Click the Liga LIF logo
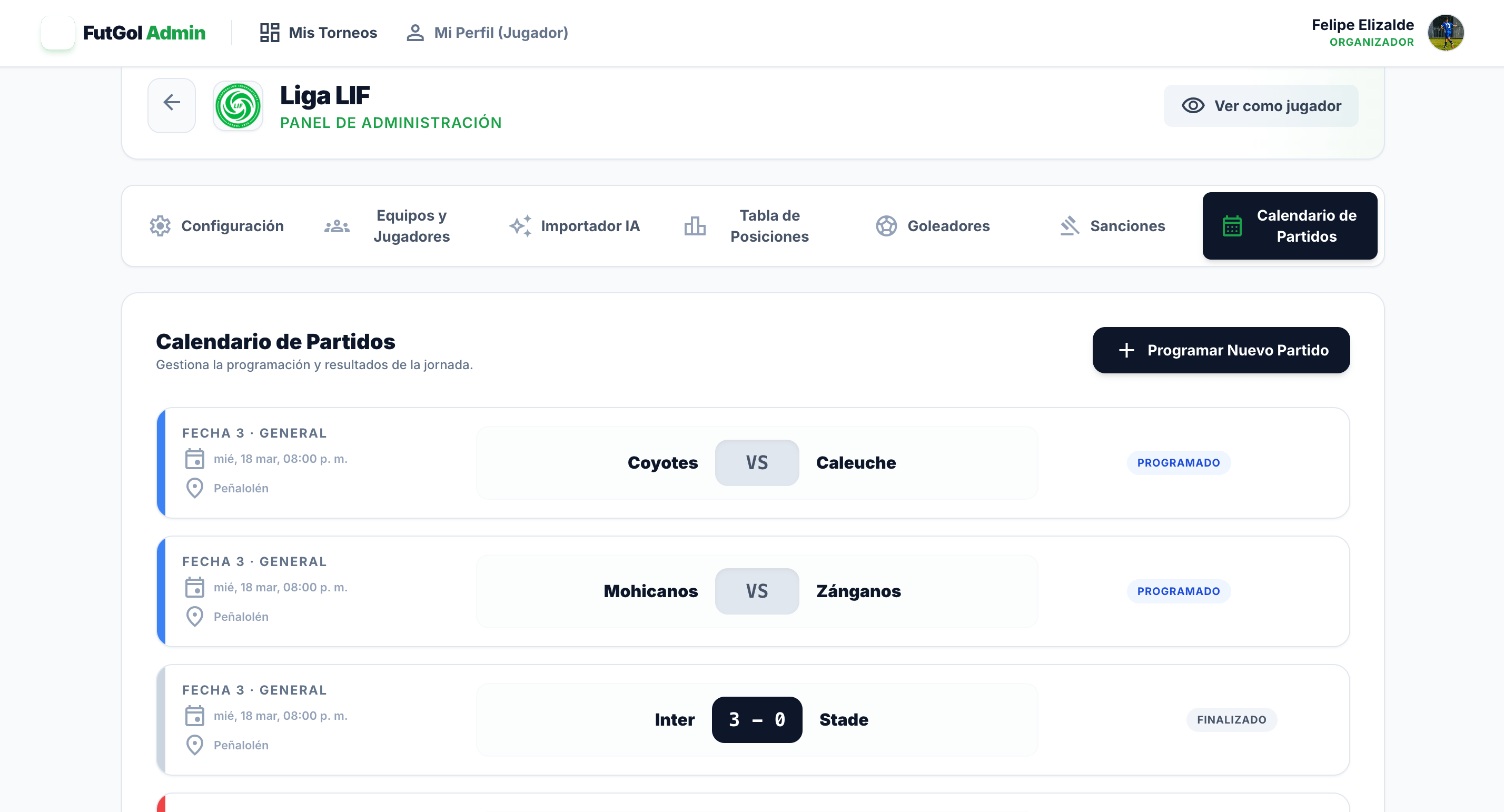This screenshot has height=812, width=1504. pos(238,107)
